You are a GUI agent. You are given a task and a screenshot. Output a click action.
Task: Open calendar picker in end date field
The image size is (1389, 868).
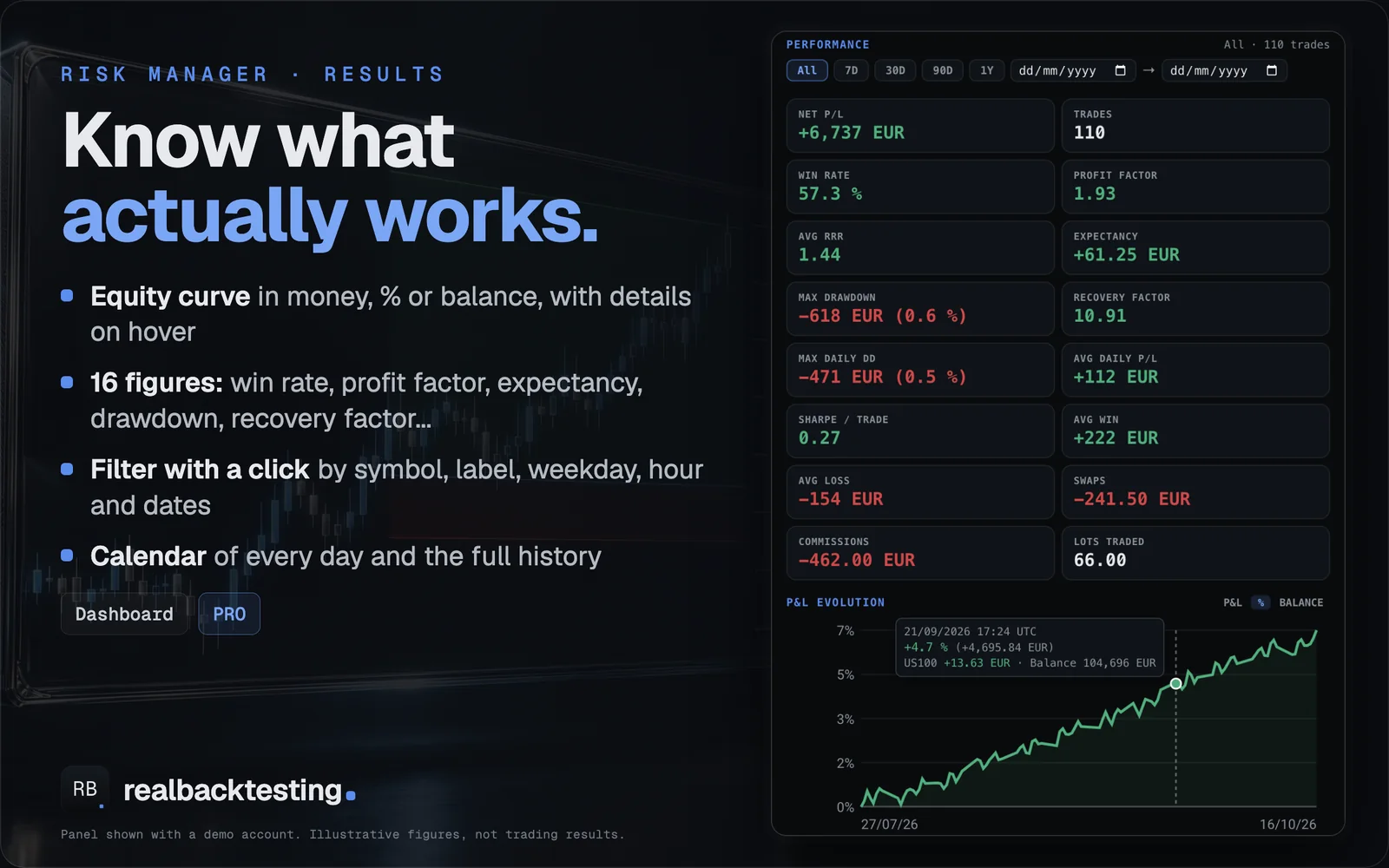tap(1271, 70)
